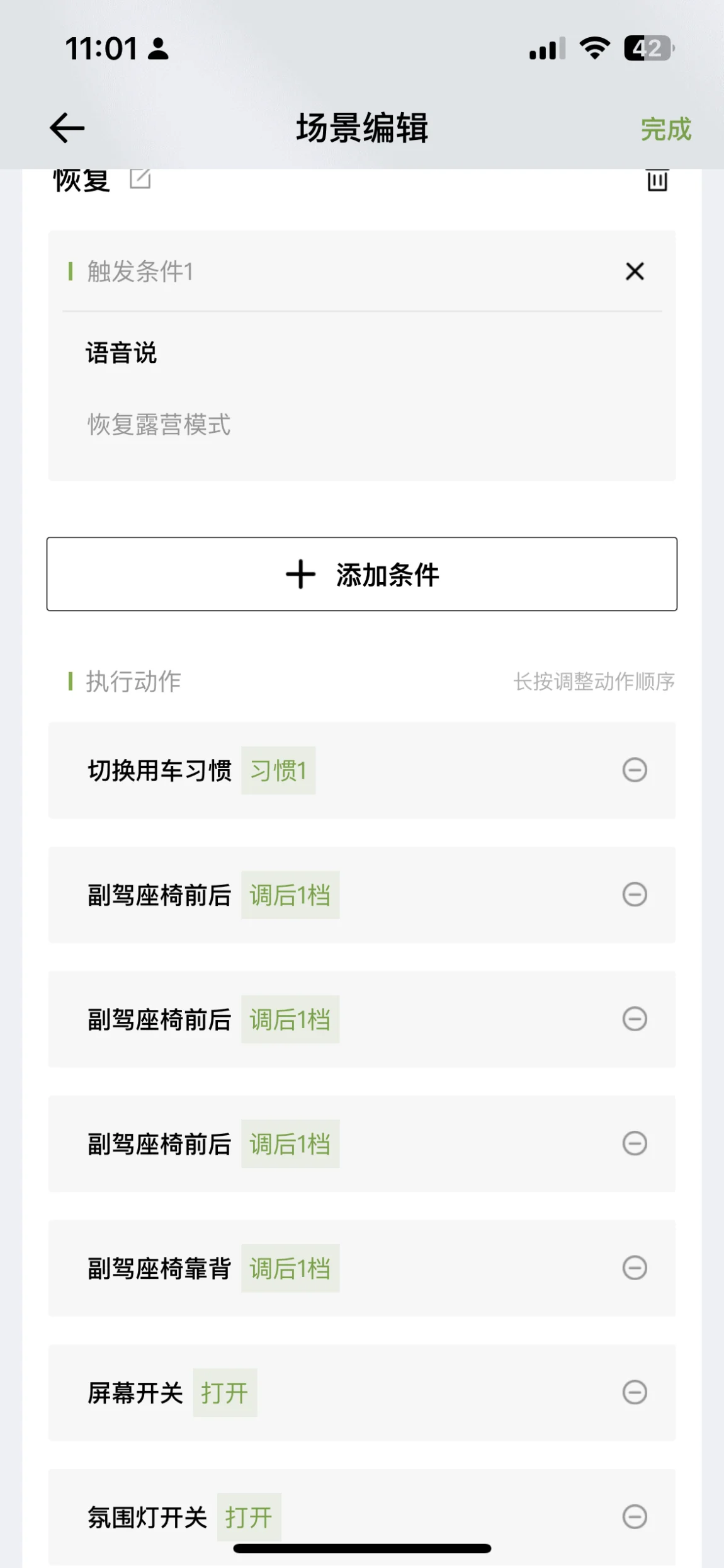Open the 切换用车习惯 action row
The image size is (724, 1568).
[x=362, y=770]
